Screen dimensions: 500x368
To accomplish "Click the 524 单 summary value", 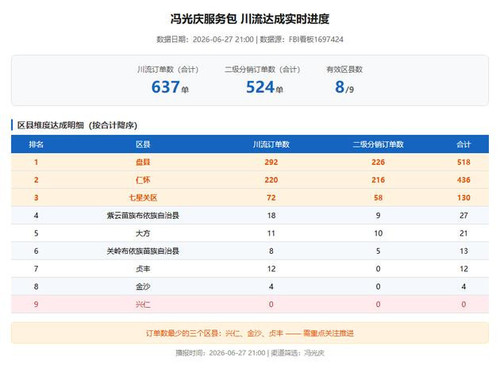I will click(x=265, y=87).
